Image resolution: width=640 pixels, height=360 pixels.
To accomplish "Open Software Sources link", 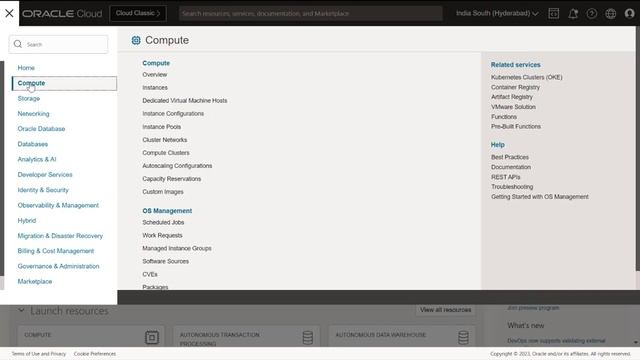I will click(165, 261).
